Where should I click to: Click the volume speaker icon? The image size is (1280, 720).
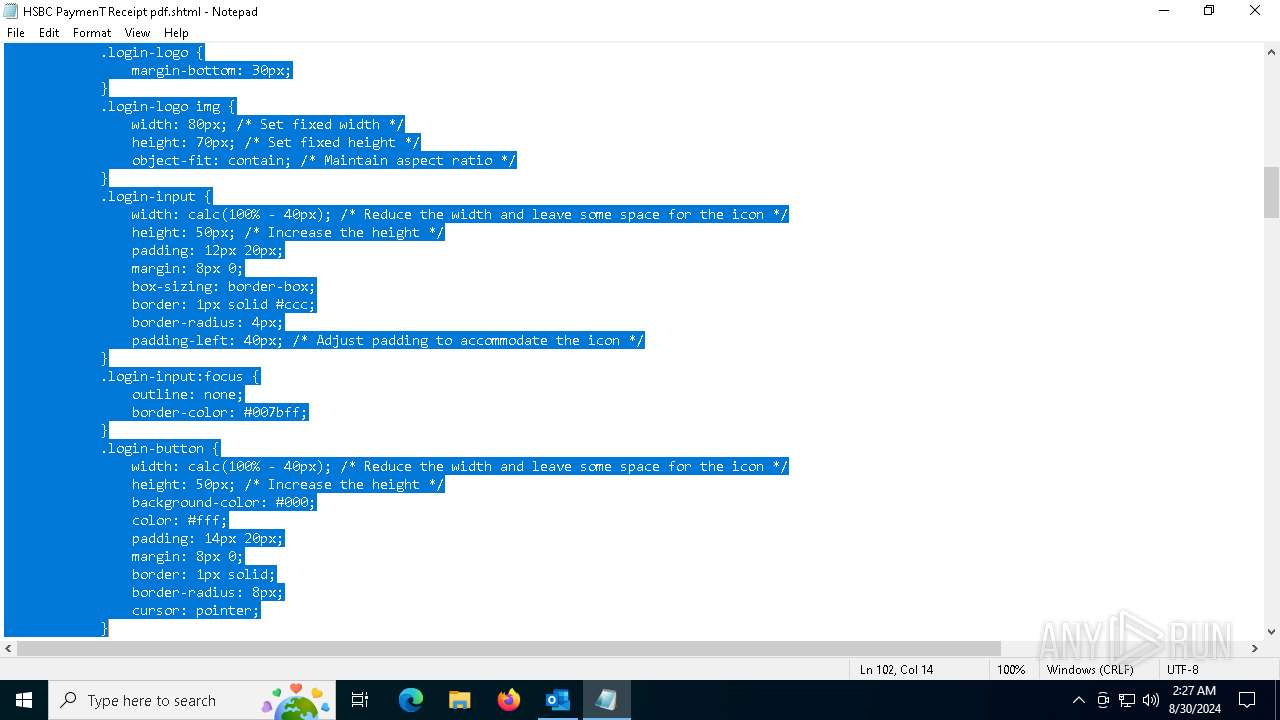click(x=1151, y=700)
